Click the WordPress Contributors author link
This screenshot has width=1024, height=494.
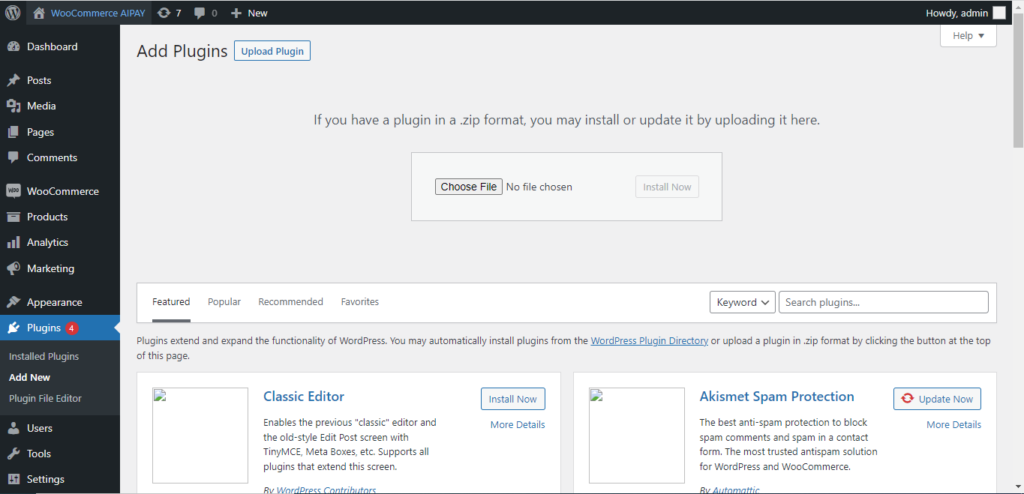(327, 489)
